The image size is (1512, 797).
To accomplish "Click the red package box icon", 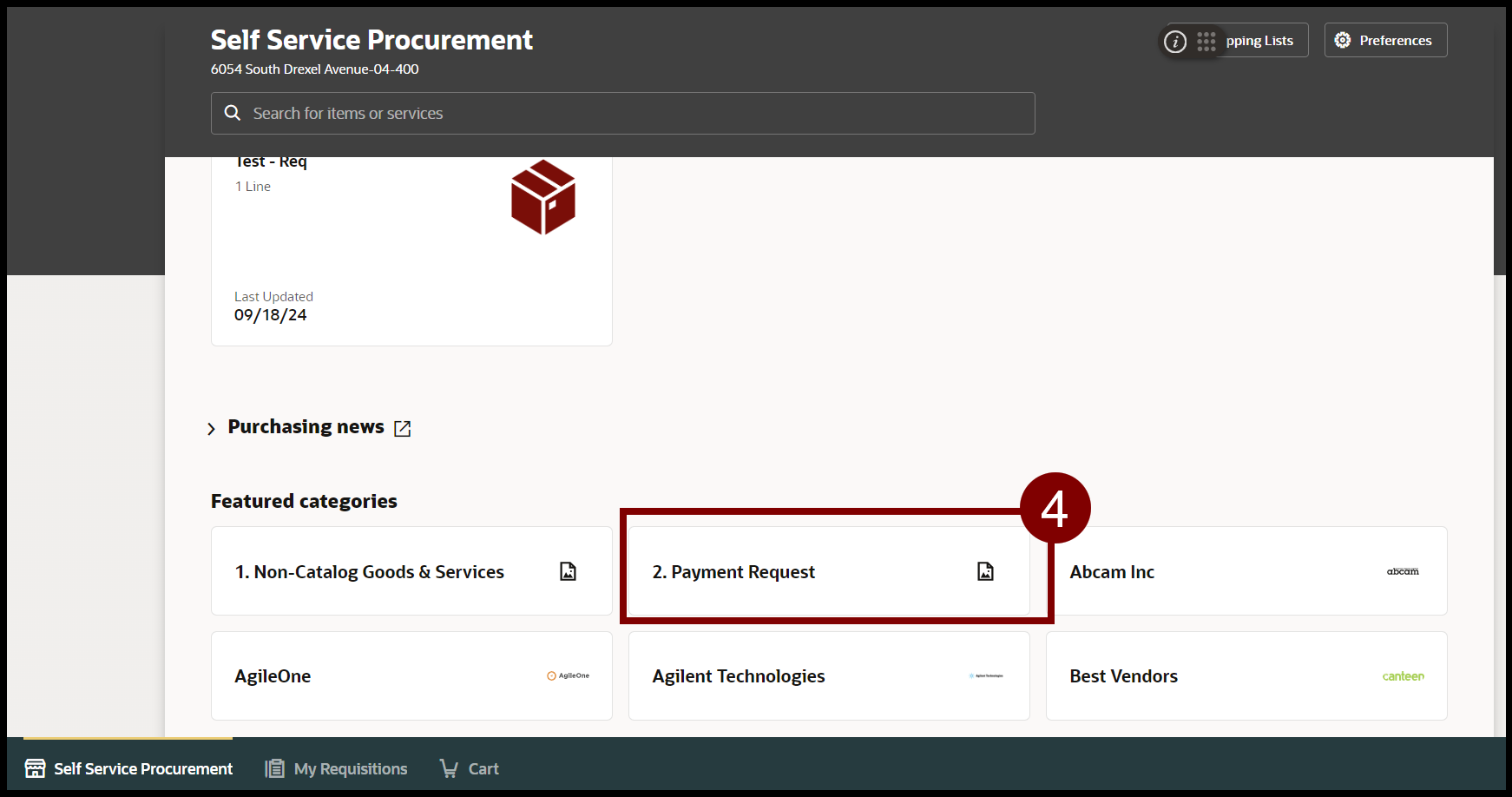I will pos(543,197).
